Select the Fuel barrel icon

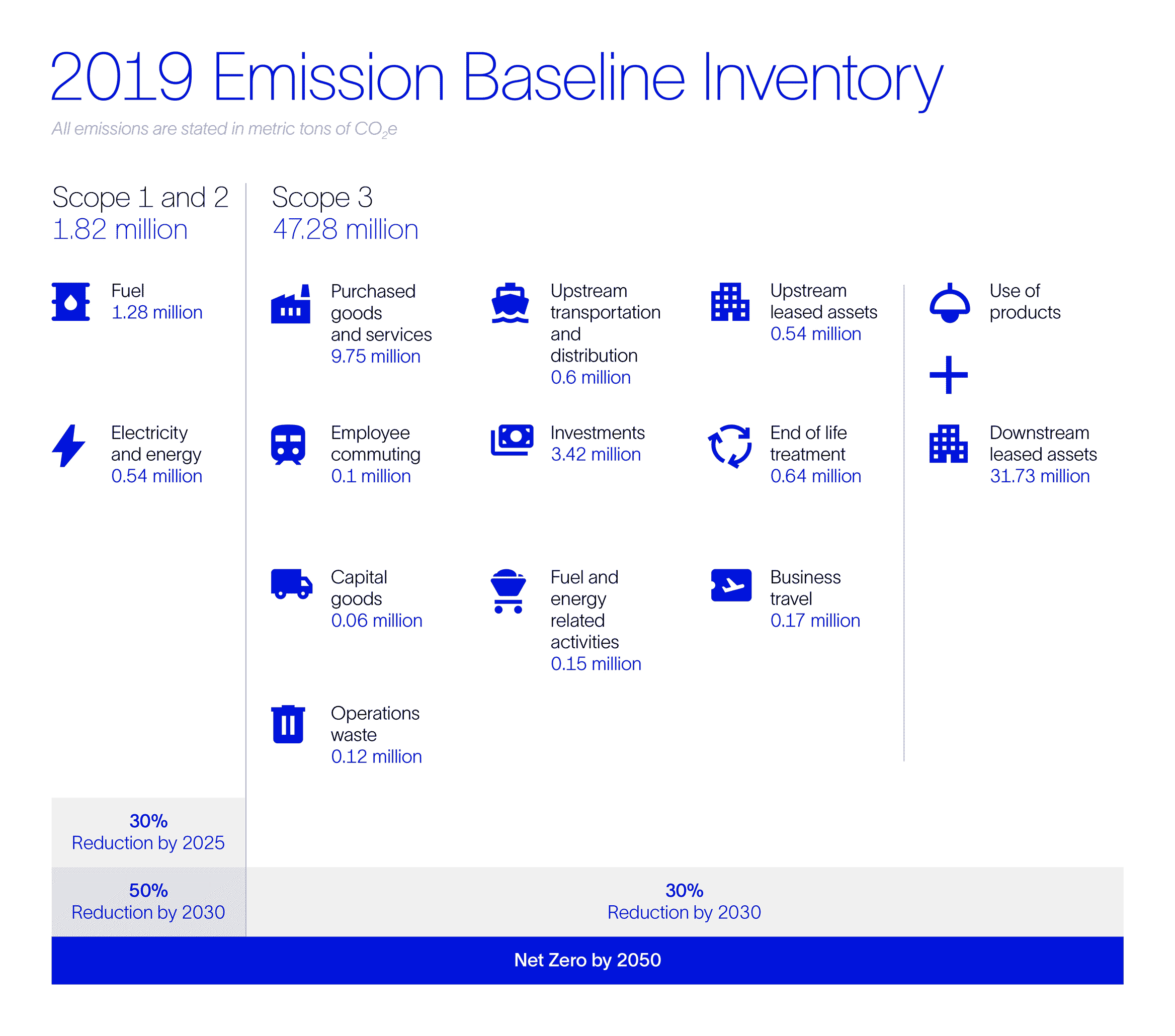tap(72, 302)
